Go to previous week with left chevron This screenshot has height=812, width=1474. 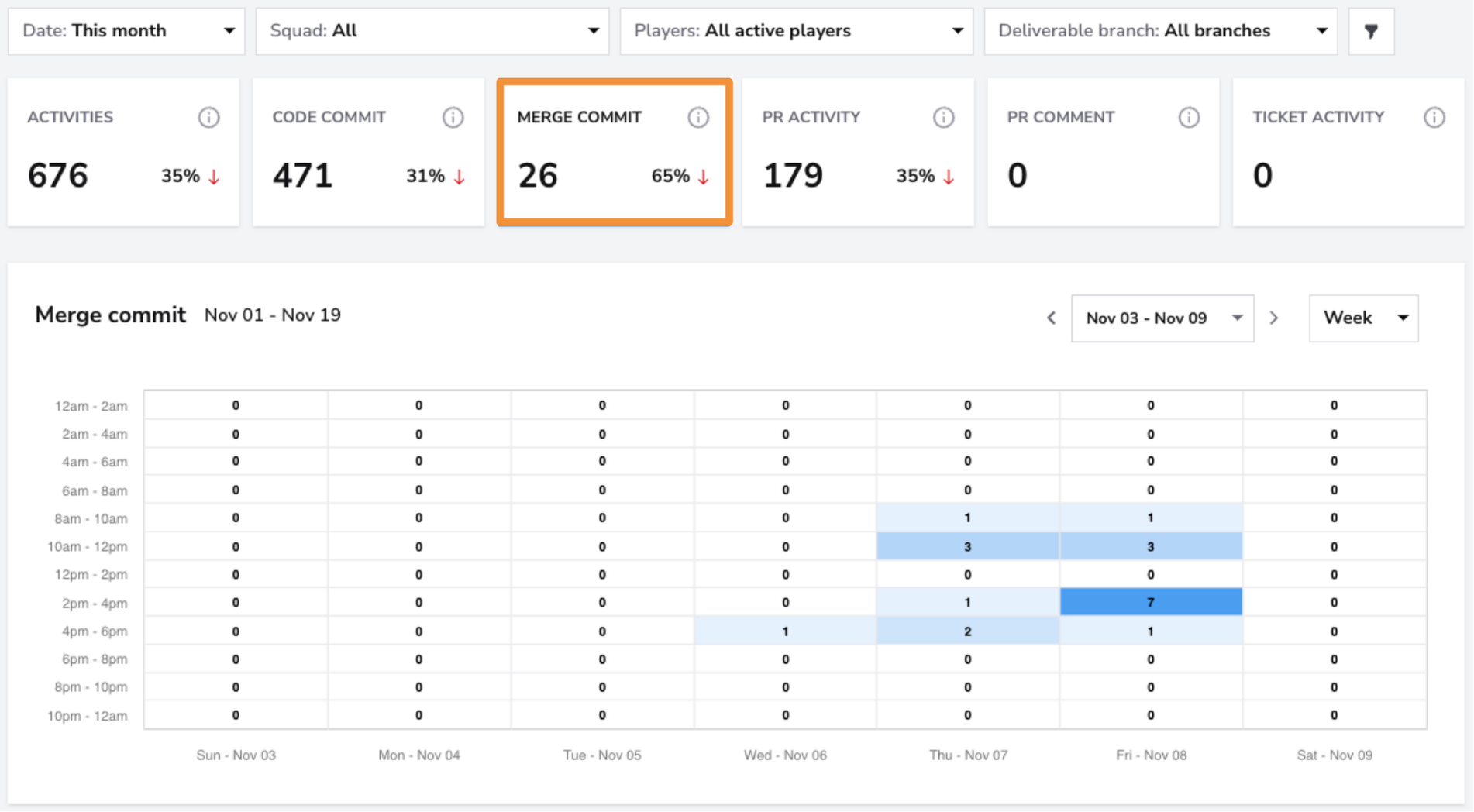pyautogui.click(x=1051, y=318)
